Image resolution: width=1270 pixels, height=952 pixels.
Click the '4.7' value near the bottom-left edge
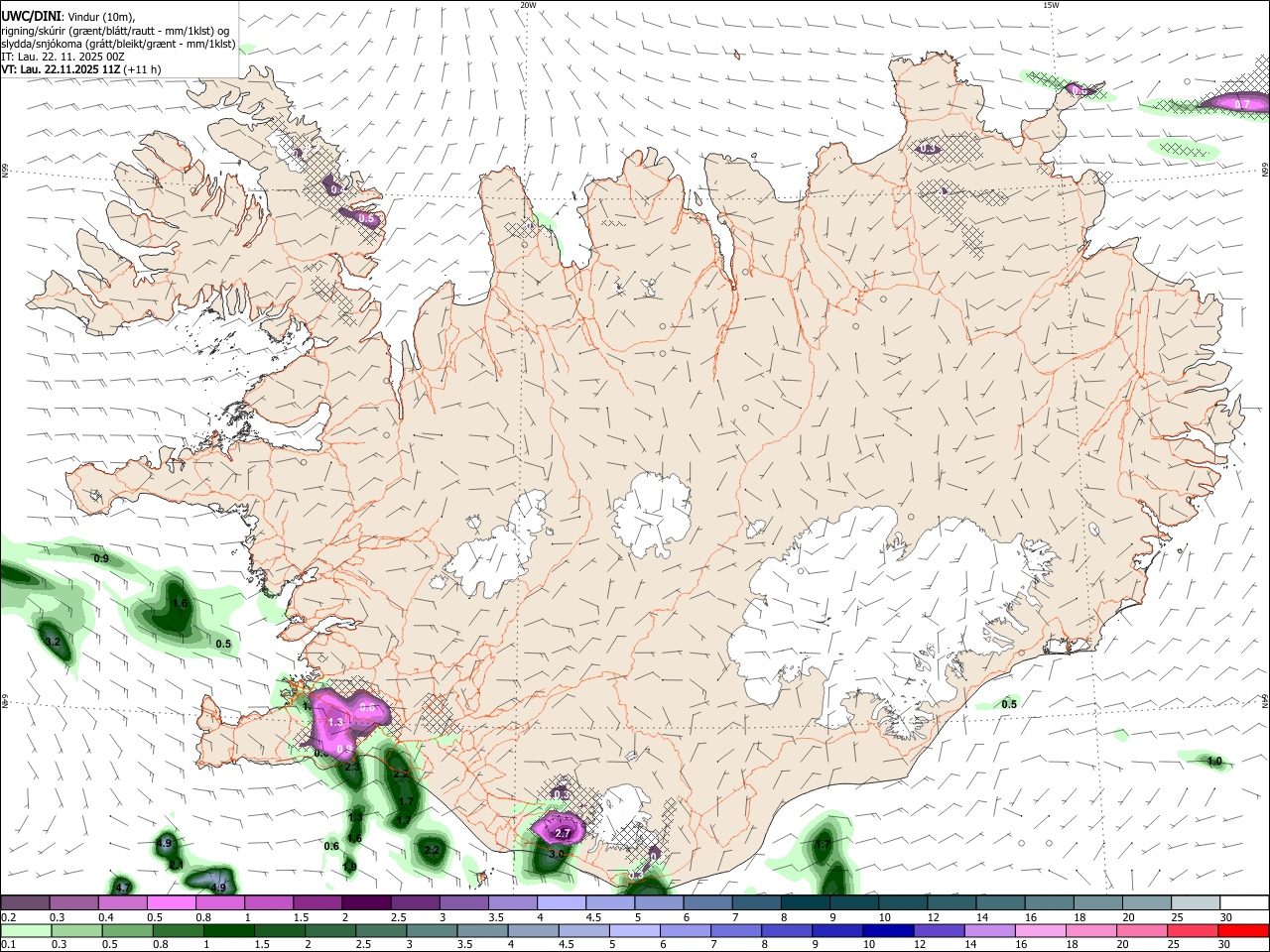[122, 887]
